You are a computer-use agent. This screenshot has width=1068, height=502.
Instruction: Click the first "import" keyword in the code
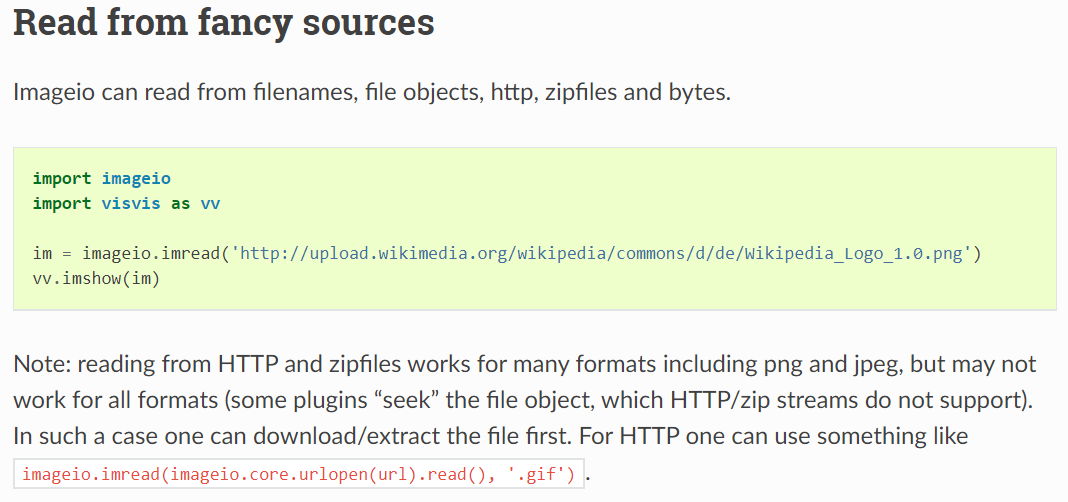[62, 179]
